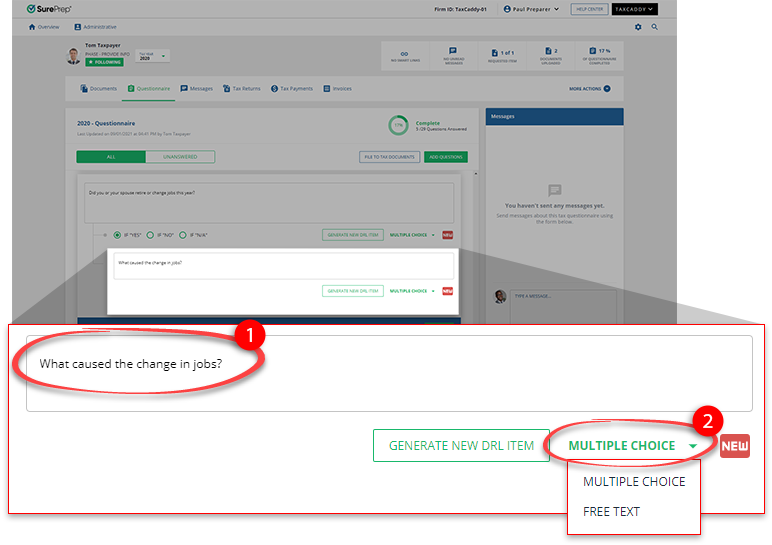Screen dimensions: 772x545
Task: Click the small Generate New DRL Item in the highlighted sub-question
Action: point(353,291)
